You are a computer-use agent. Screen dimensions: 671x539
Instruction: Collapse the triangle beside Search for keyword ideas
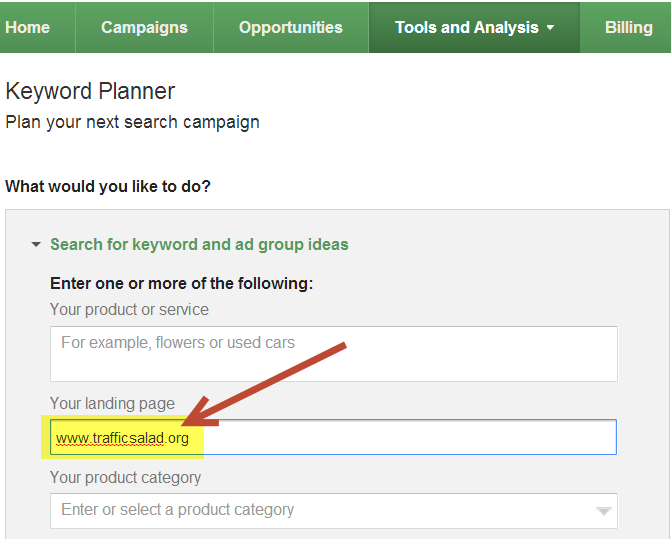pos(36,244)
